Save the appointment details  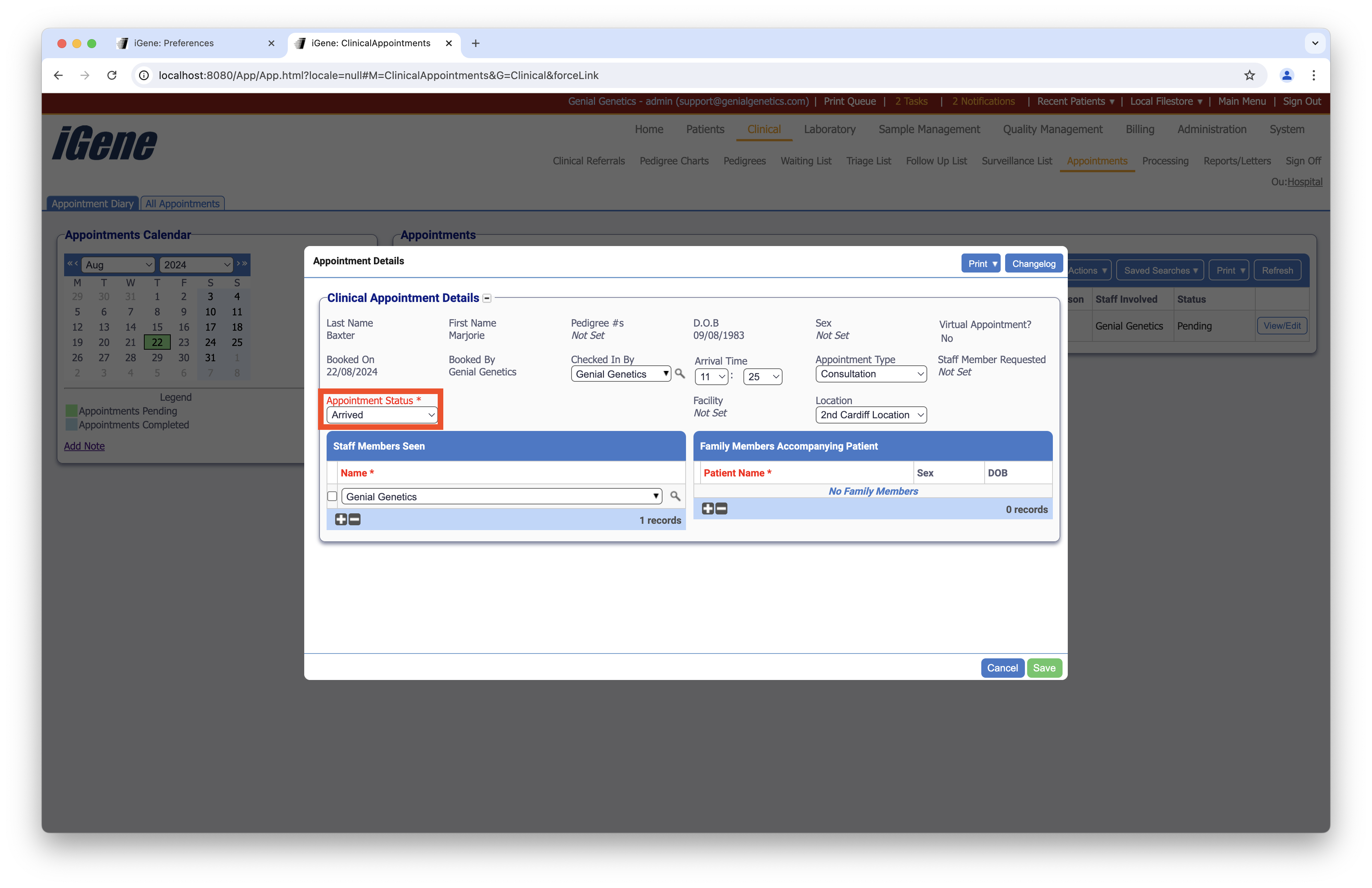[1044, 668]
